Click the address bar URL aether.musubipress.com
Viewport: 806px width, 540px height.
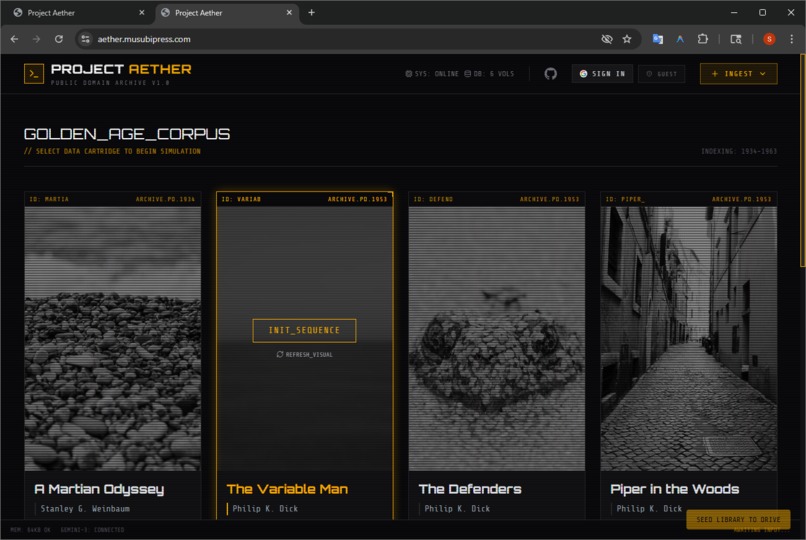tap(144, 39)
